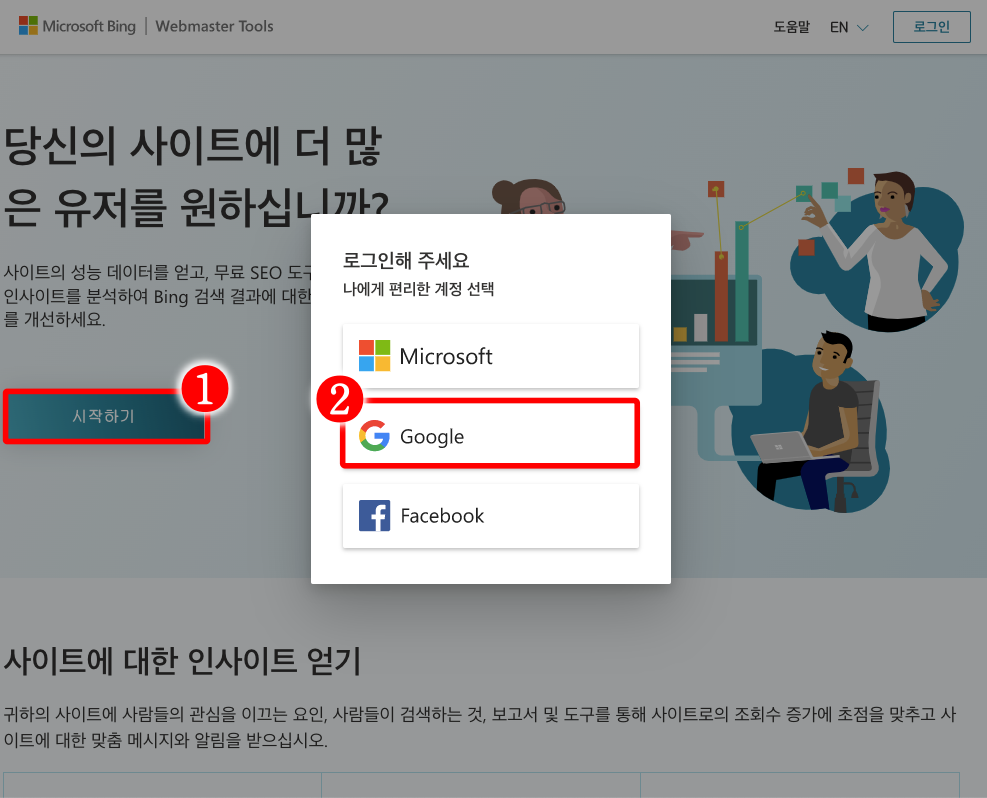The width and height of the screenshot is (987, 798).
Task: Click the Microsoft logo next to its label
Action: point(374,356)
